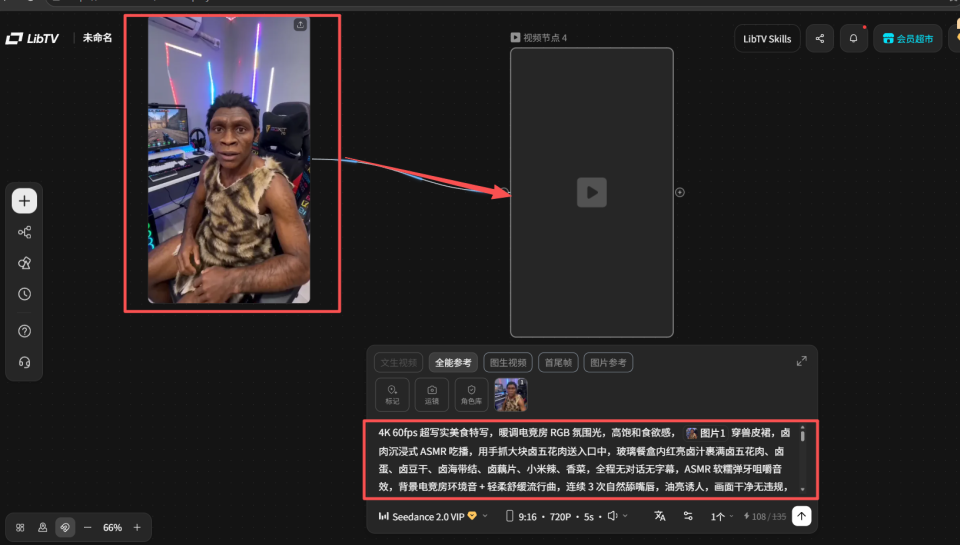
Task: Submit with the up arrow send button
Action: (x=801, y=516)
